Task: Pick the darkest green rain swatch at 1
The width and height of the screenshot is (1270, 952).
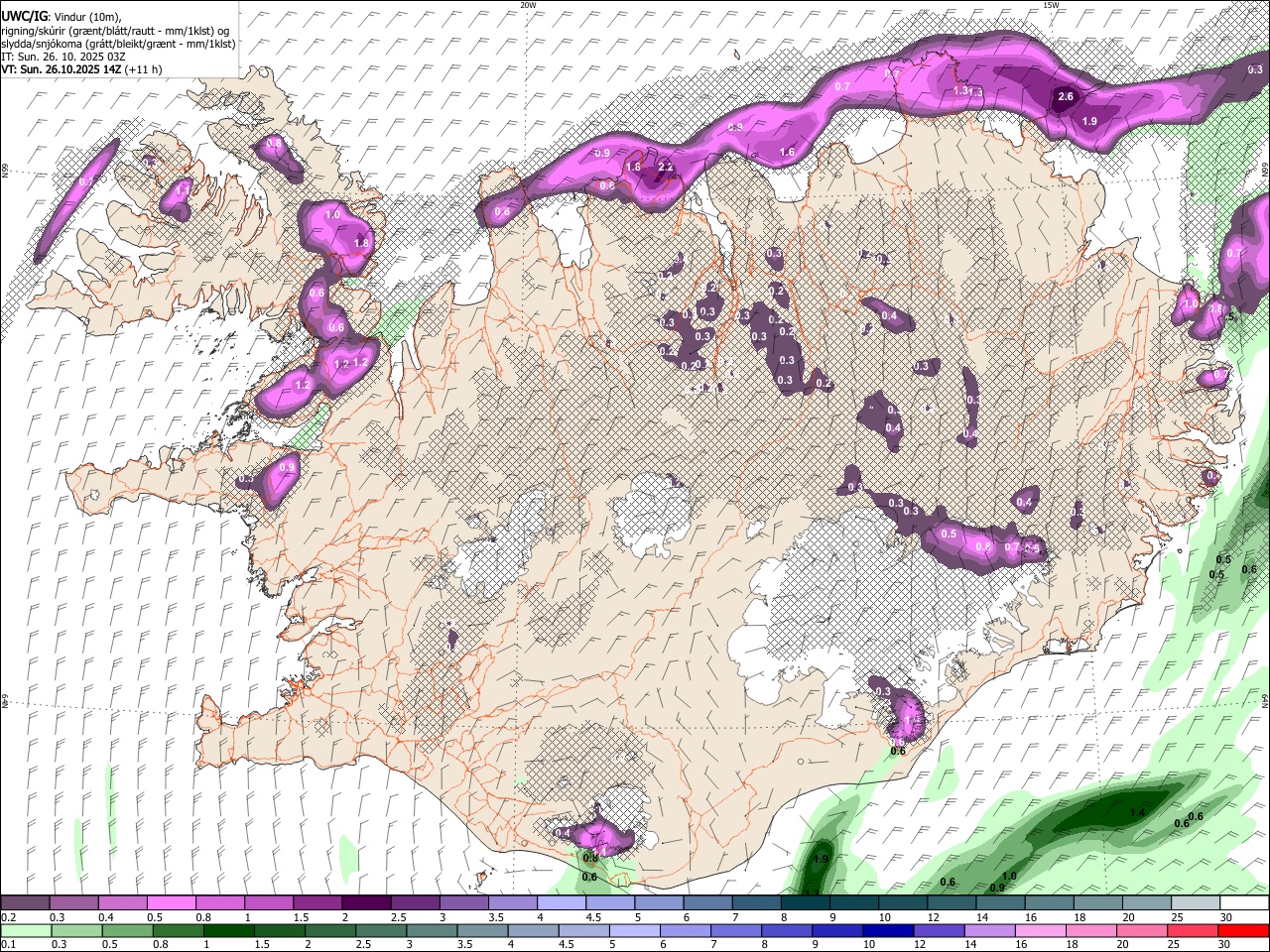Action: pyautogui.click(x=228, y=931)
